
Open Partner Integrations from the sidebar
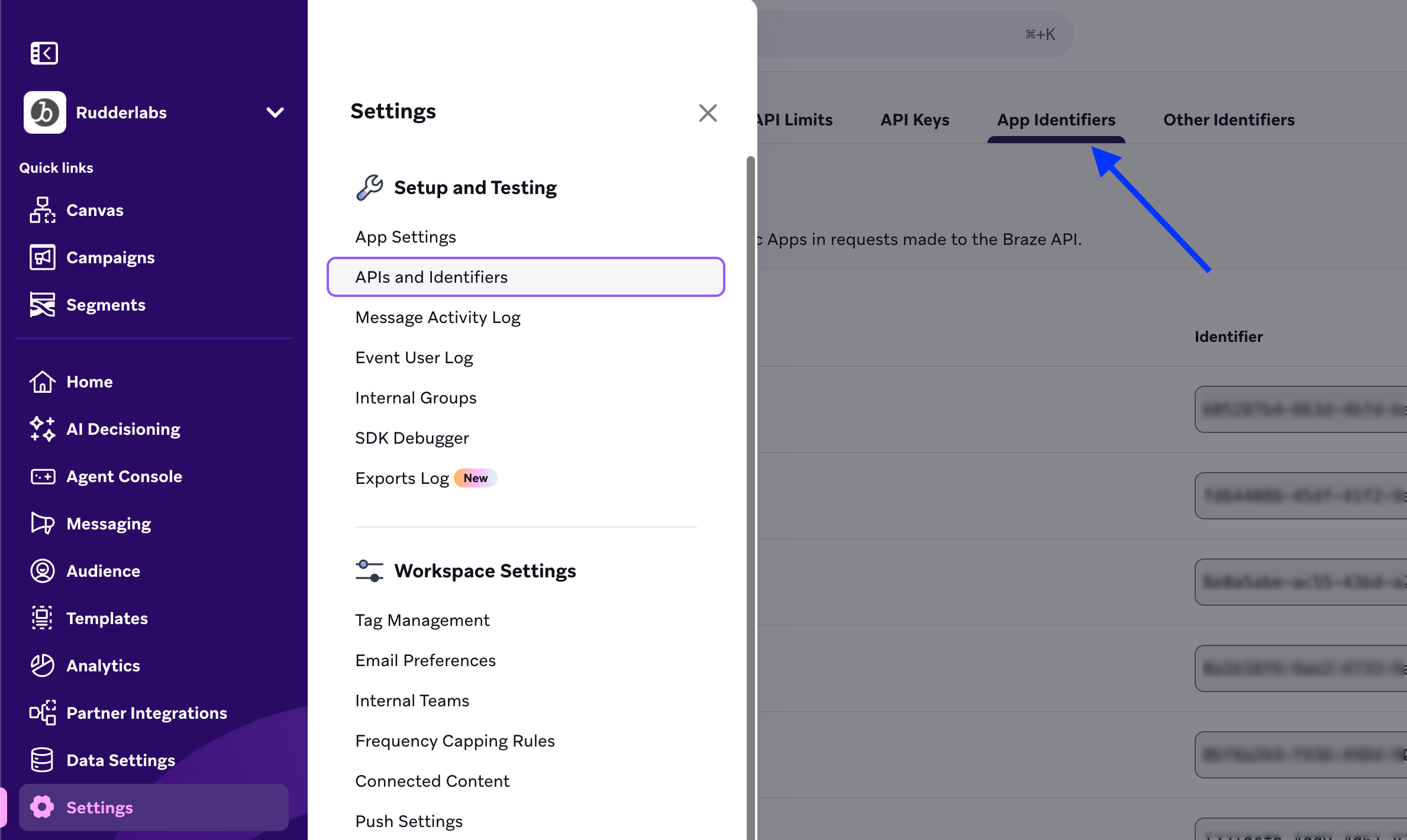pos(42,712)
